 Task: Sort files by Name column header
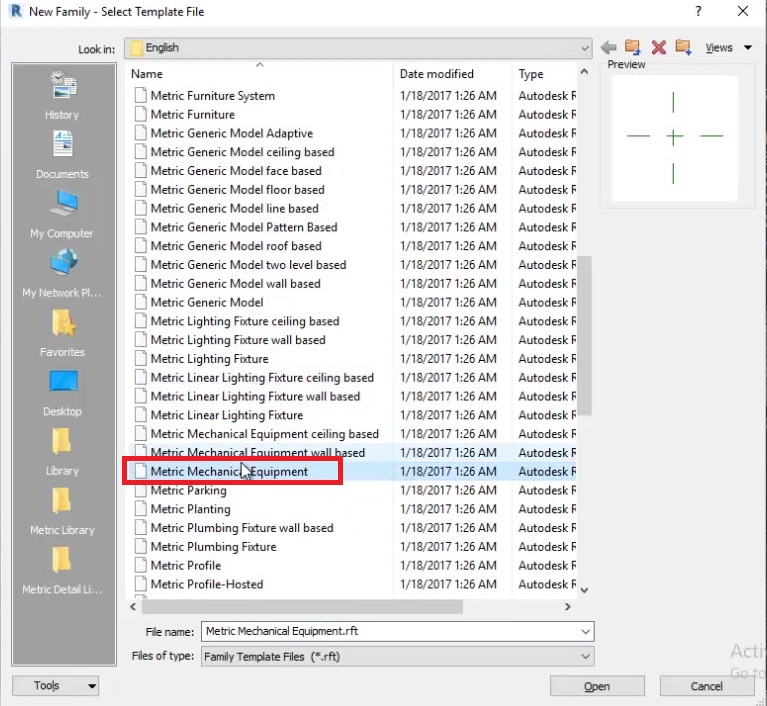point(147,74)
